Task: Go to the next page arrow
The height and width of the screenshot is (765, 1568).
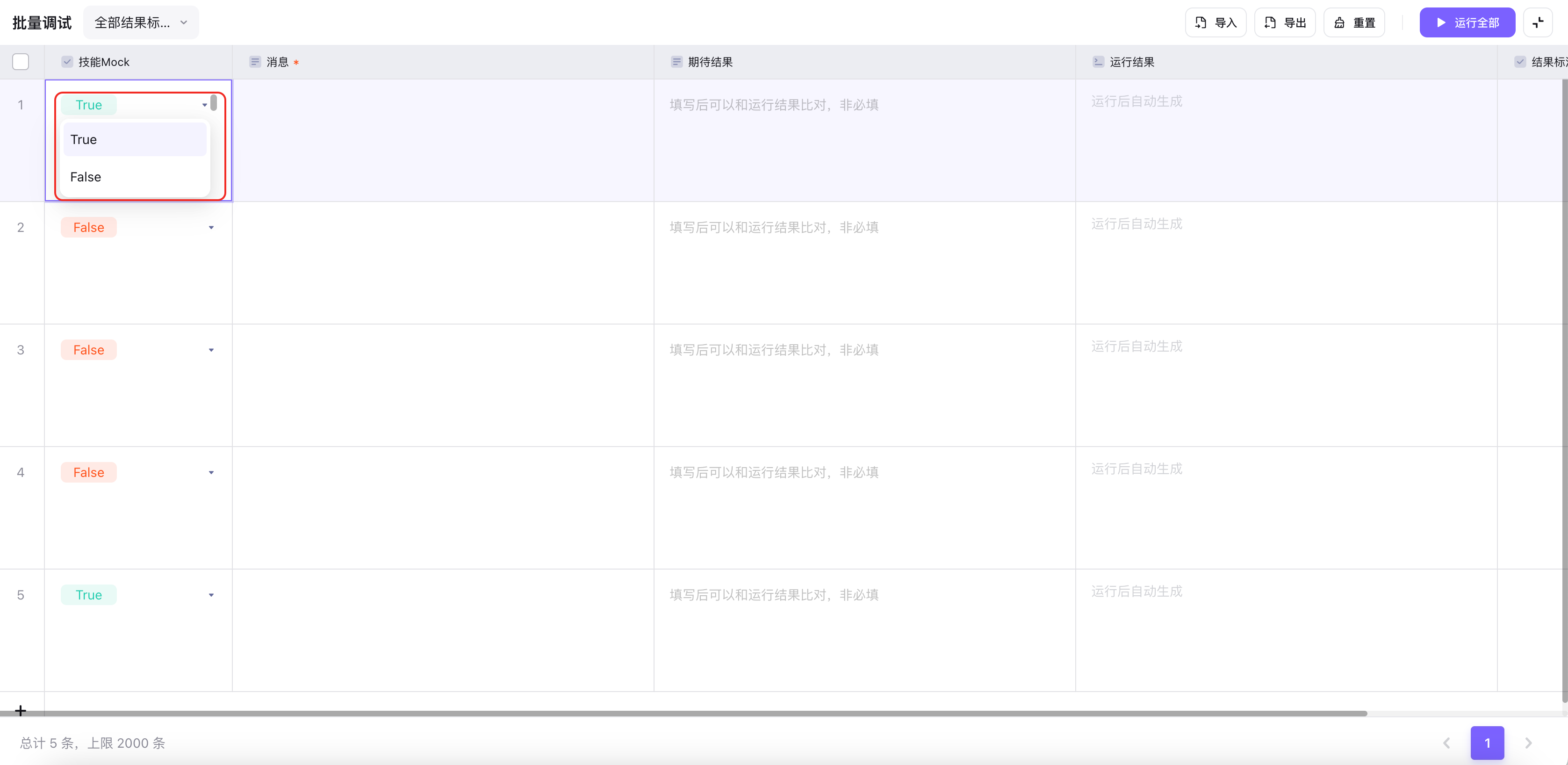Action: (x=1528, y=743)
